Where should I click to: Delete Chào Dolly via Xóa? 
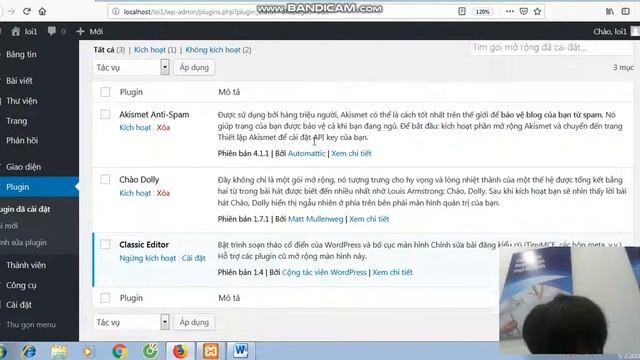coord(163,193)
